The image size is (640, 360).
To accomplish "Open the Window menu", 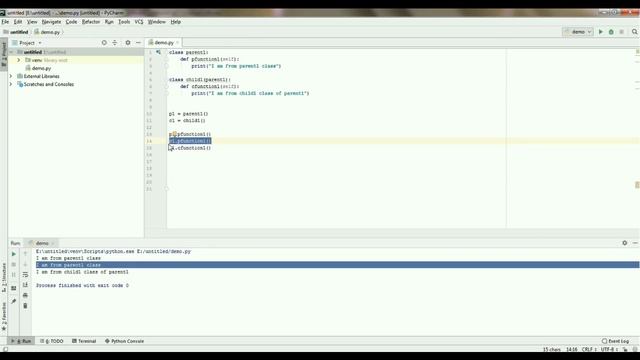I will pyautogui.click(x=157, y=22).
